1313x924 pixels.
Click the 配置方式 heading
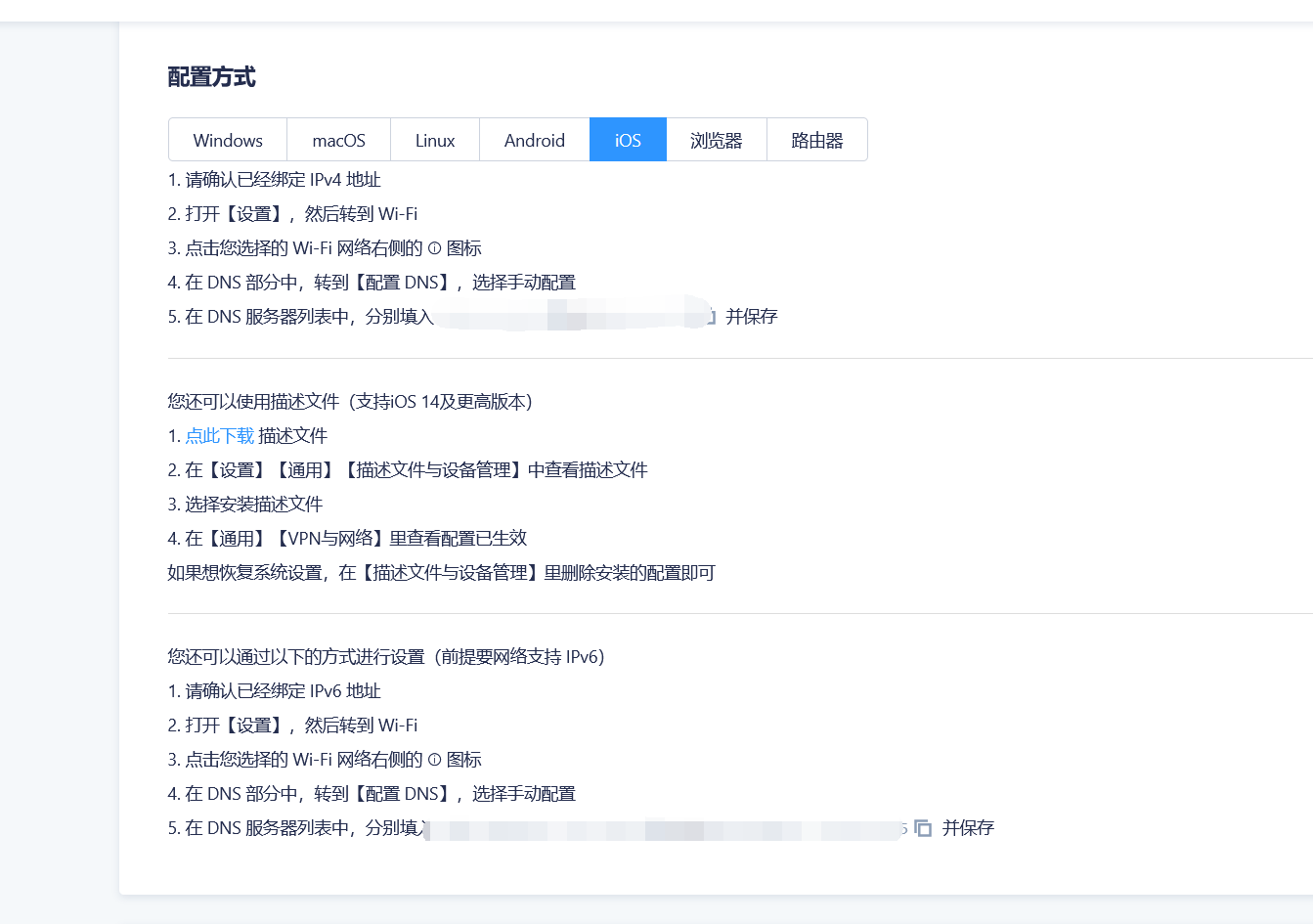click(x=211, y=77)
